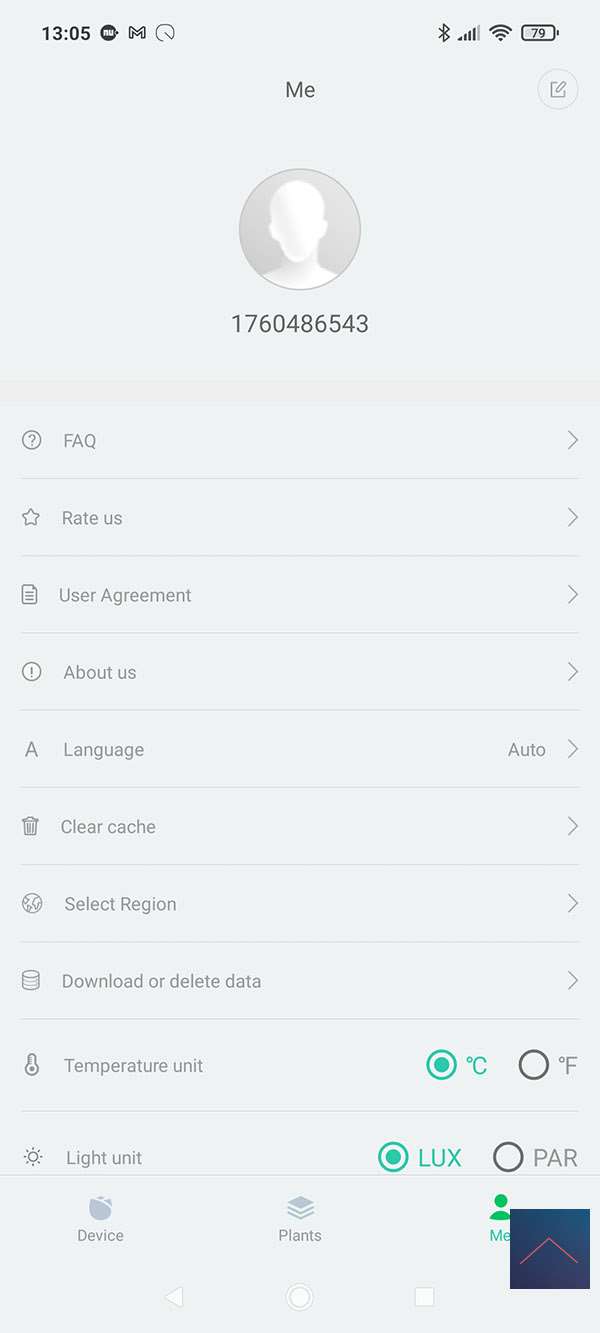
Task: Tap the Select Region globe icon
Action: click(32, 904)
